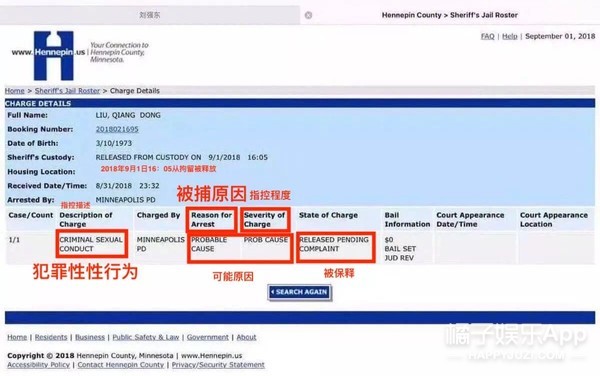The height and width of the screenshot is (376, 600).
Task: Click www.Hennepin.us in copyright line
Action: coord(211,356)
